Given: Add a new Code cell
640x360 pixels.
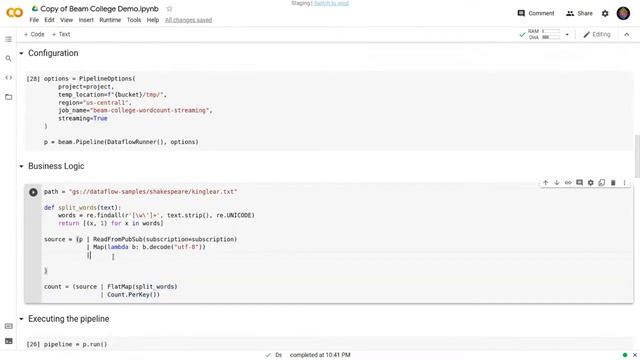Looking at the screenshot, I should [34, 35].
